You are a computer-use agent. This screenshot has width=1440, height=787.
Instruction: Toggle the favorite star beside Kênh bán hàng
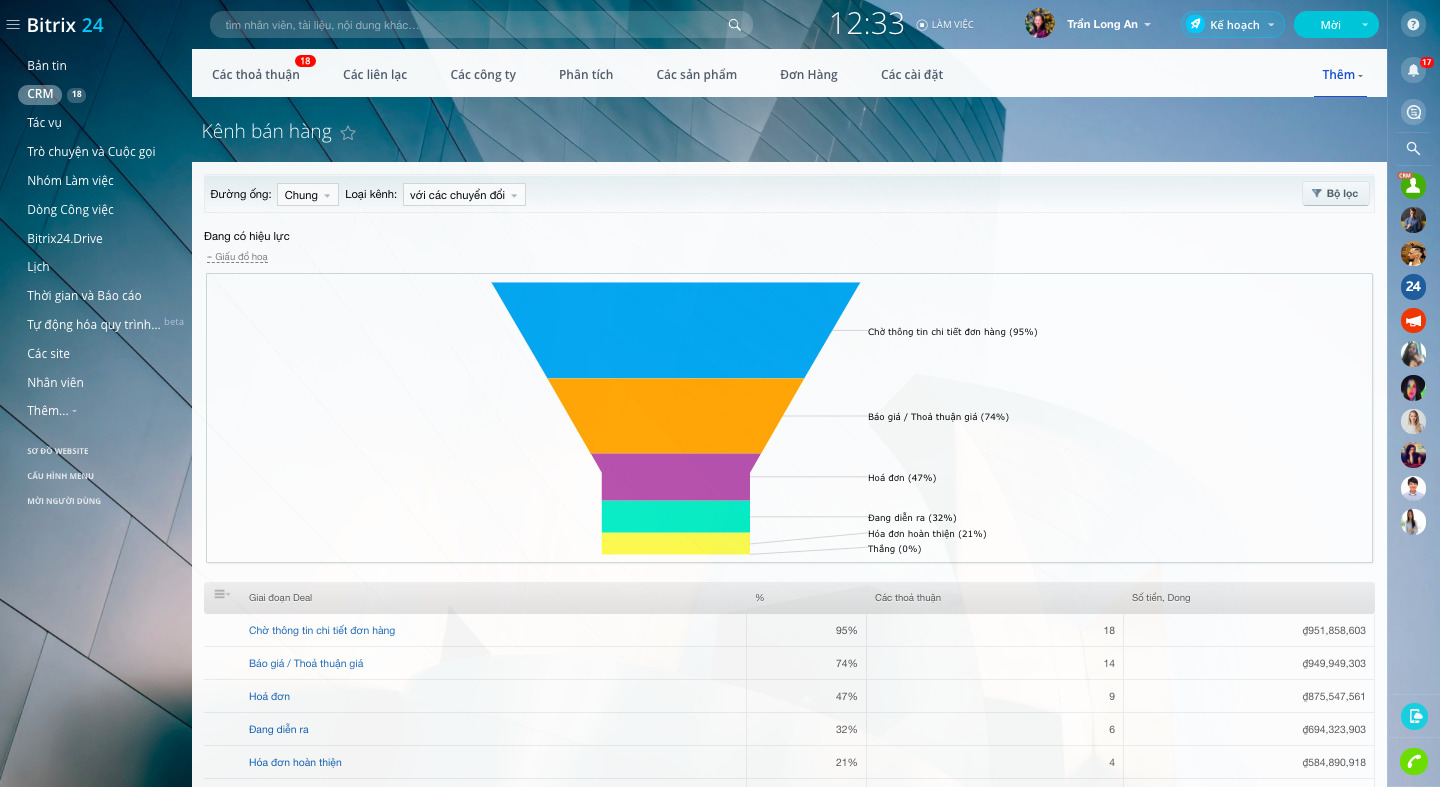(x=348, y=132)
